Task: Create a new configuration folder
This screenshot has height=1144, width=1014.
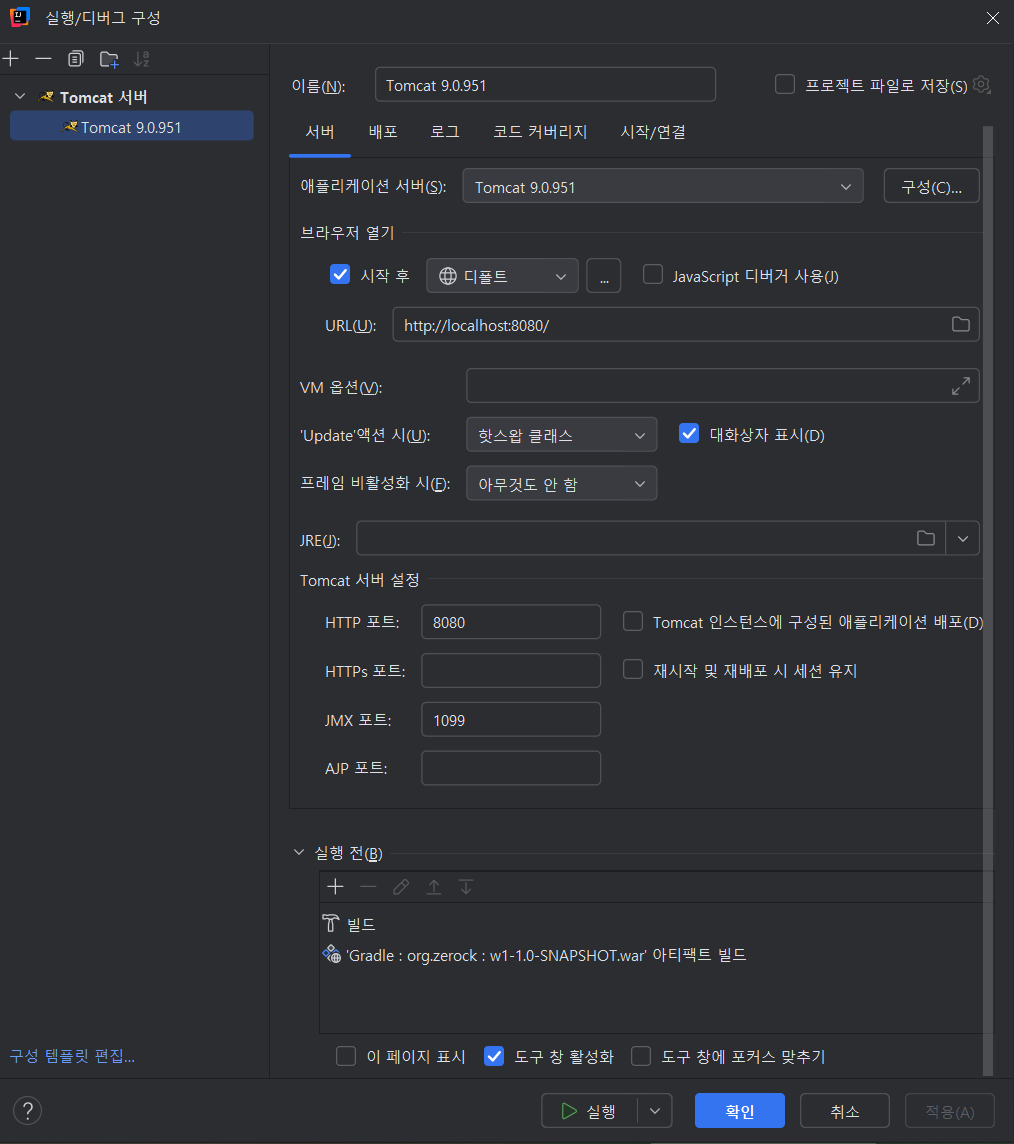Action: tap(109, 59)
